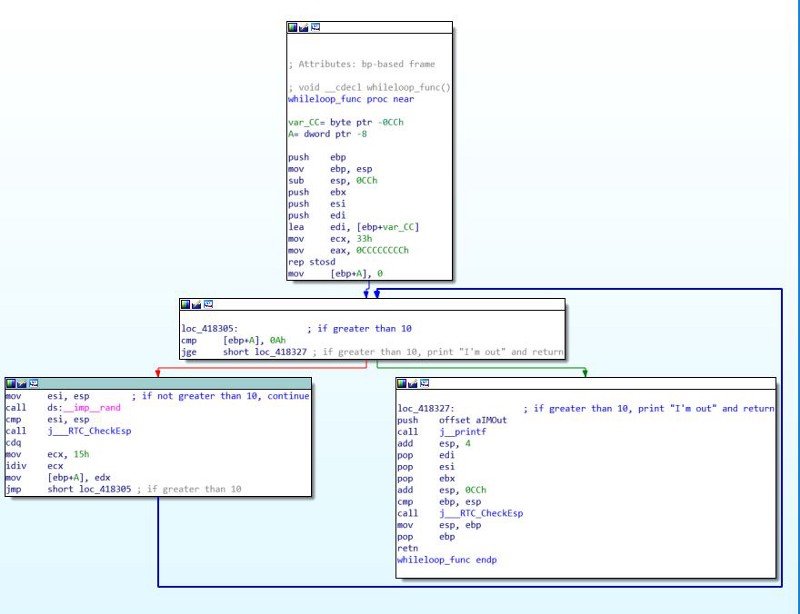Select the 'jge short loc_418327' instruction
800x614 pixels.
coord(244,352)
